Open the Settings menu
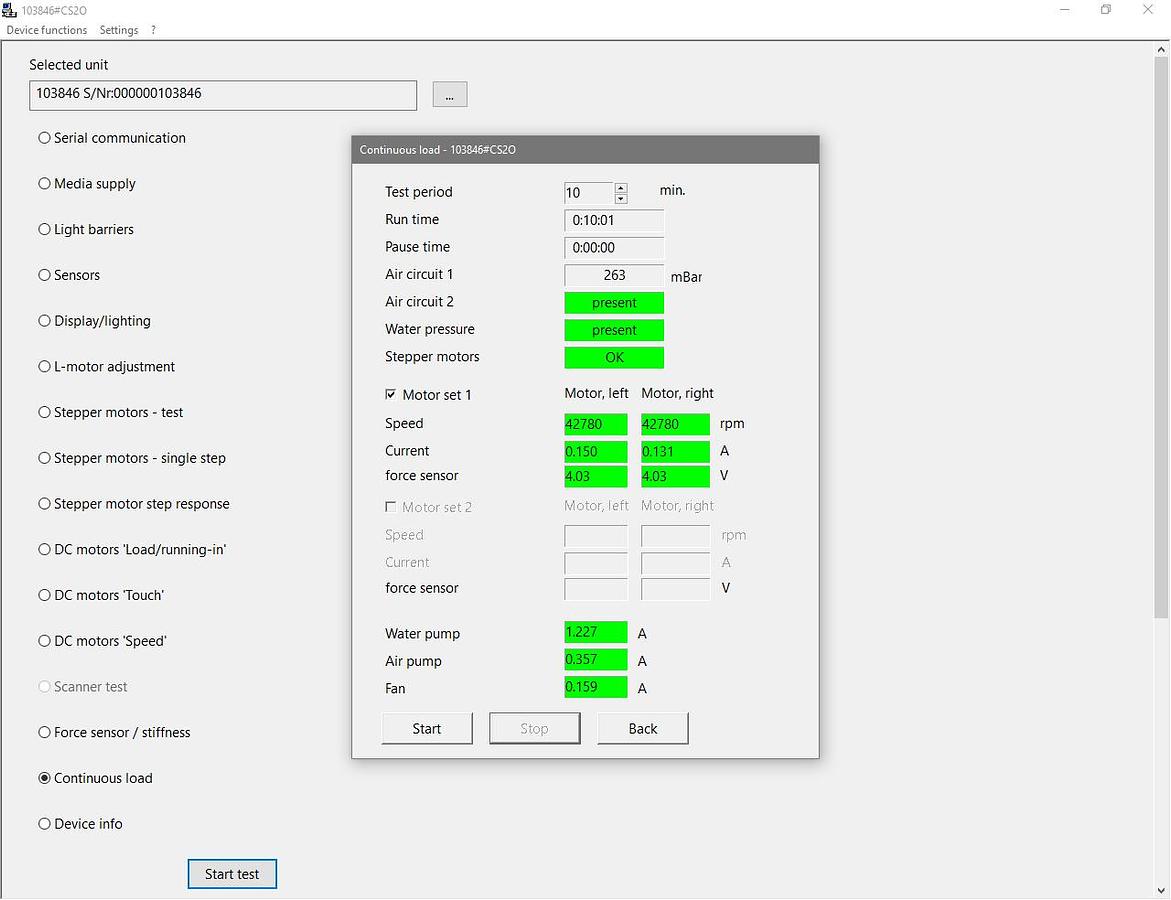This screenshot has height=900, width=1171. tap(119, 30)
